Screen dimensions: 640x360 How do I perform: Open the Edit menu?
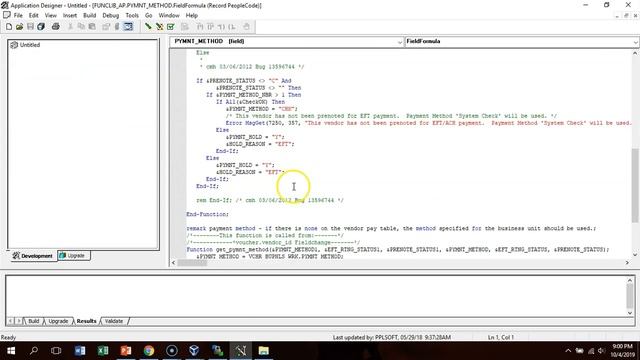tap(33, 16)
